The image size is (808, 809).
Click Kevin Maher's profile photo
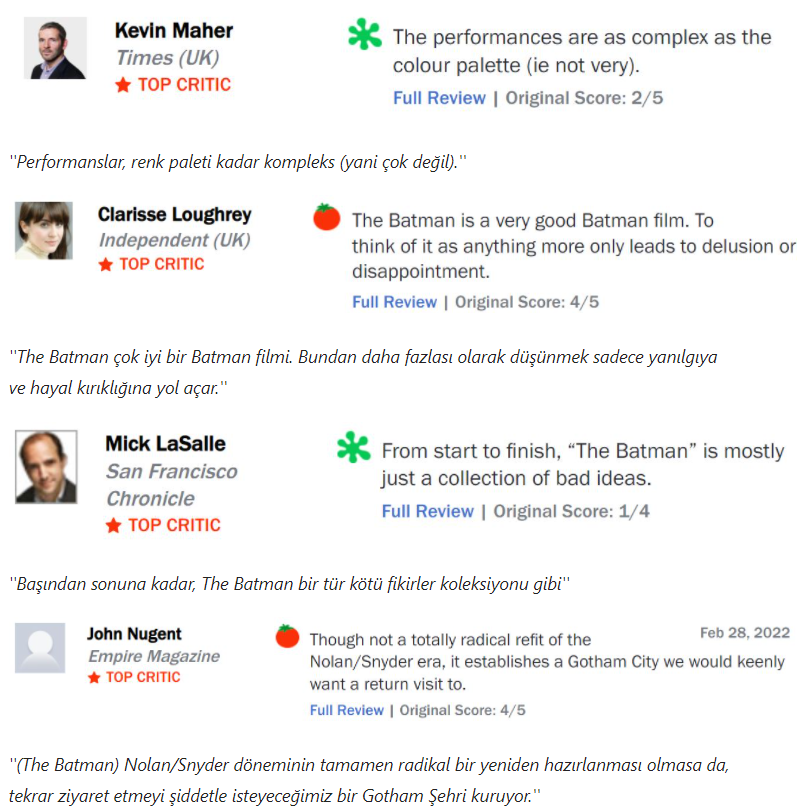click(55, 47)
